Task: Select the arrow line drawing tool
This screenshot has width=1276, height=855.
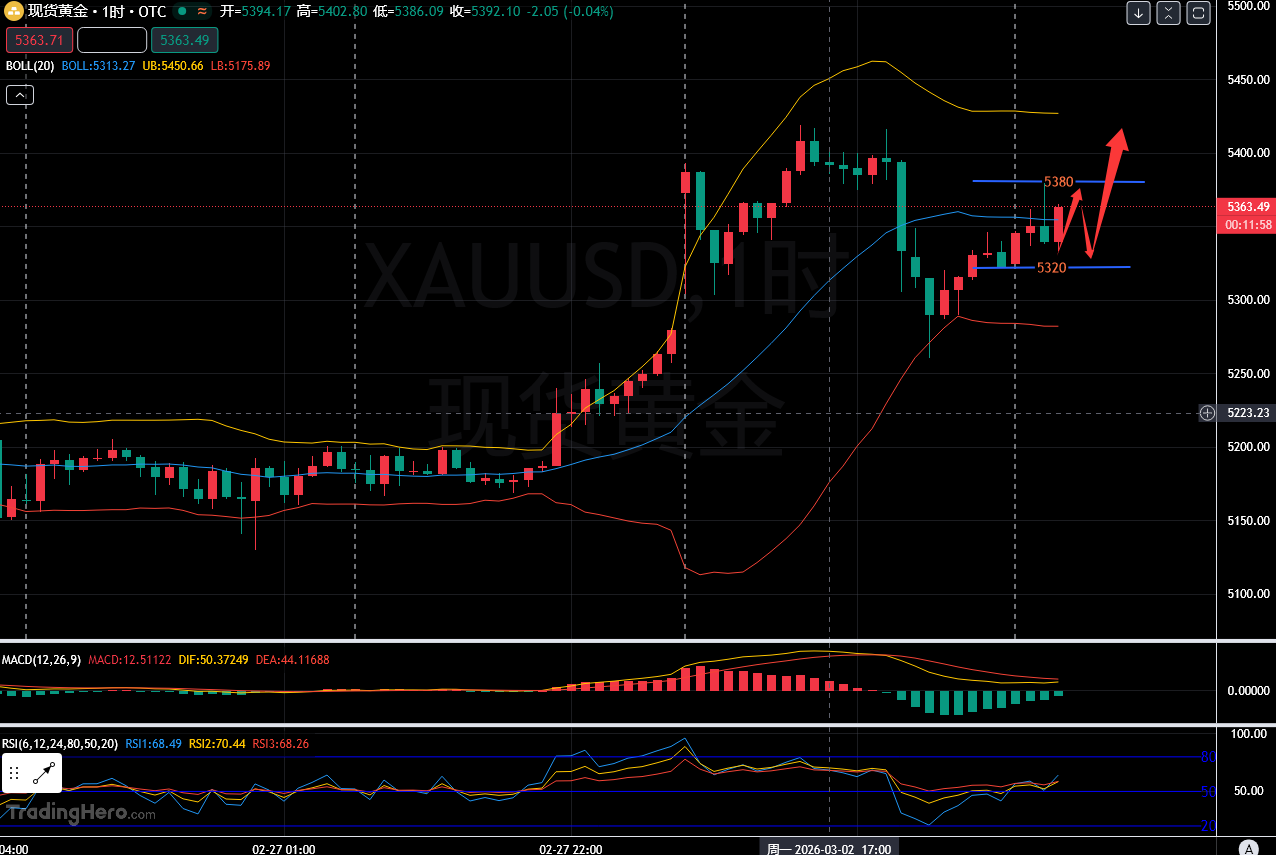Action: tap(44, 773)
